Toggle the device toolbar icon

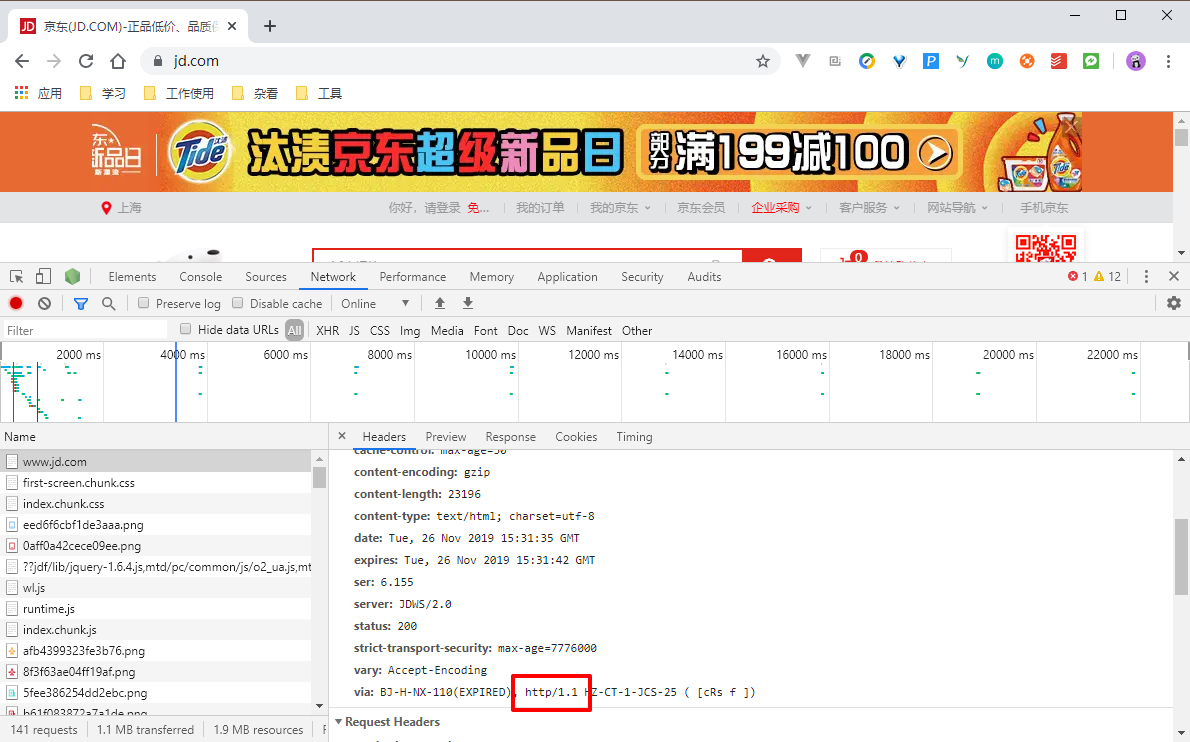(43, 277)
